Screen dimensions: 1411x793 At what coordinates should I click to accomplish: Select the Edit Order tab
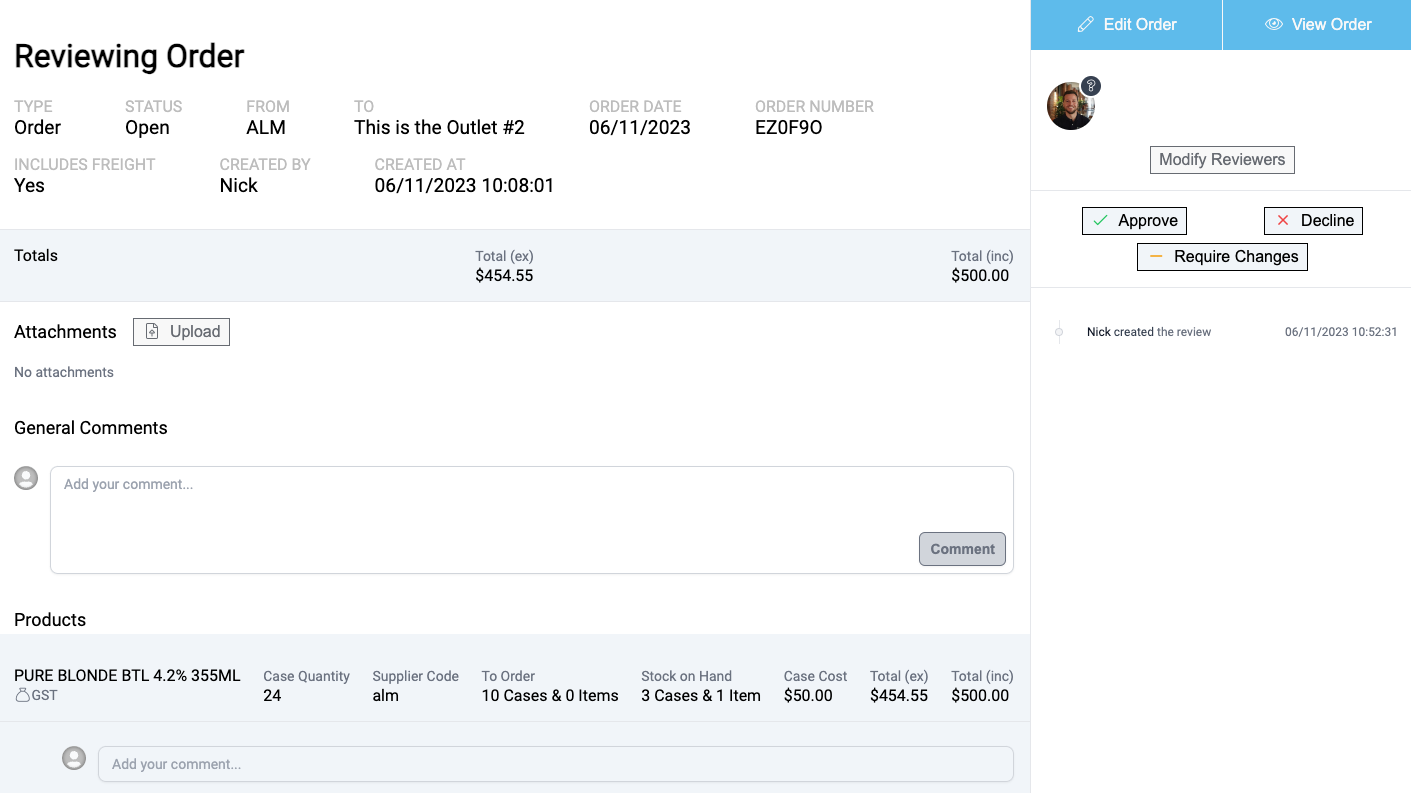click(x=1126, y=24)
